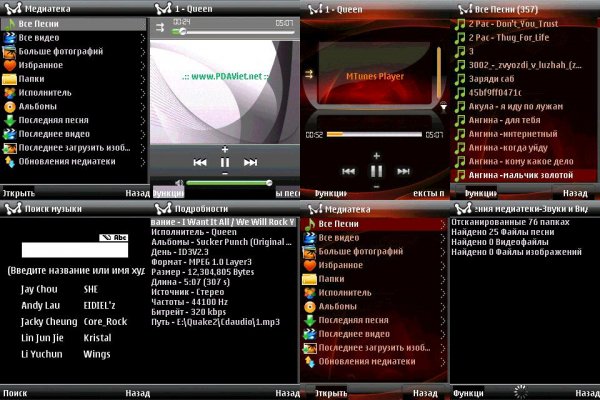Image resolution: width=600 pixels, height=400 pixels.
Task: Open Больше фотографий in gray Медиатека
Action: pyautogui.click(x=73, y=51)
